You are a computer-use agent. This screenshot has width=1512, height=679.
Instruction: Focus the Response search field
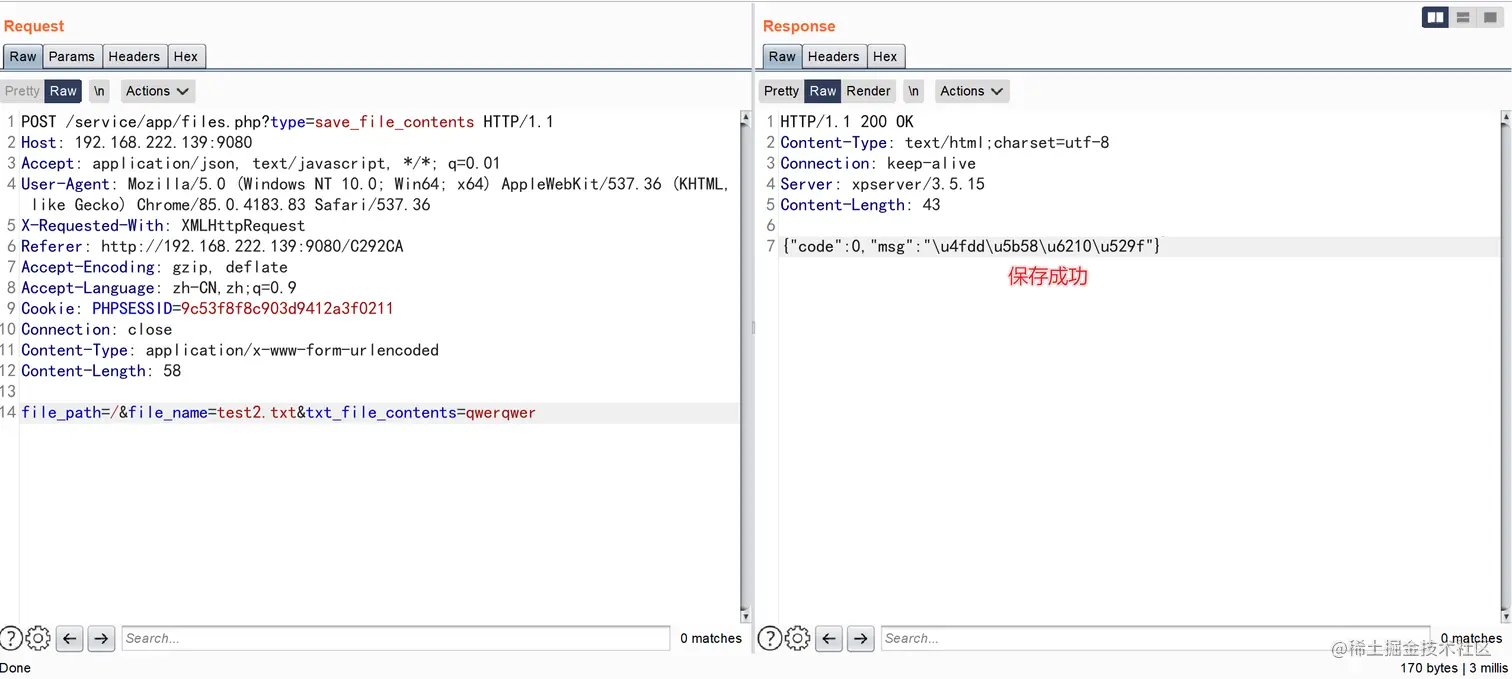point(1155,638)
